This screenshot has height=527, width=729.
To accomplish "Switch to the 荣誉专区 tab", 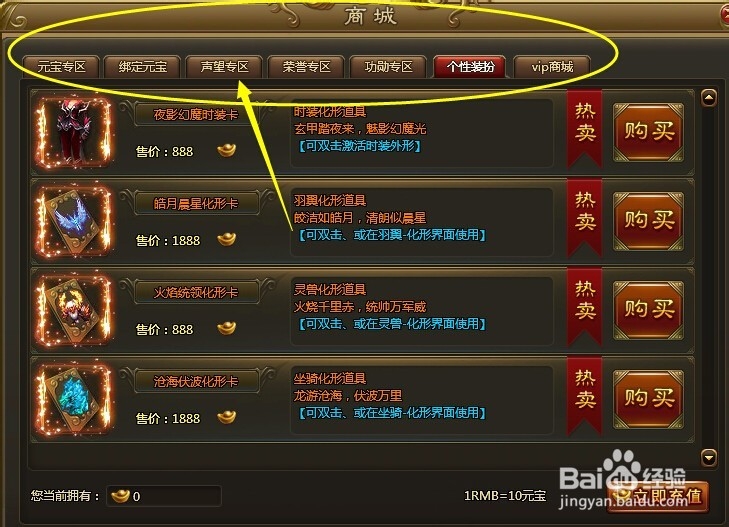I will coord(306,67).
